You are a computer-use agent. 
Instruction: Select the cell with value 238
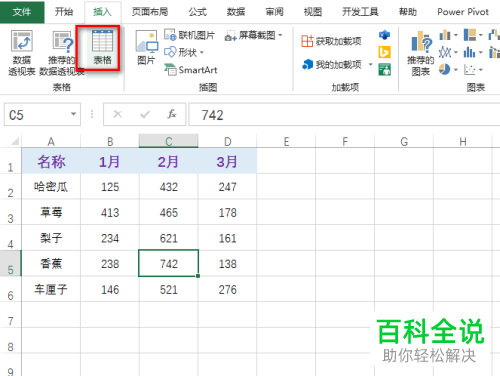click(110, 264)
